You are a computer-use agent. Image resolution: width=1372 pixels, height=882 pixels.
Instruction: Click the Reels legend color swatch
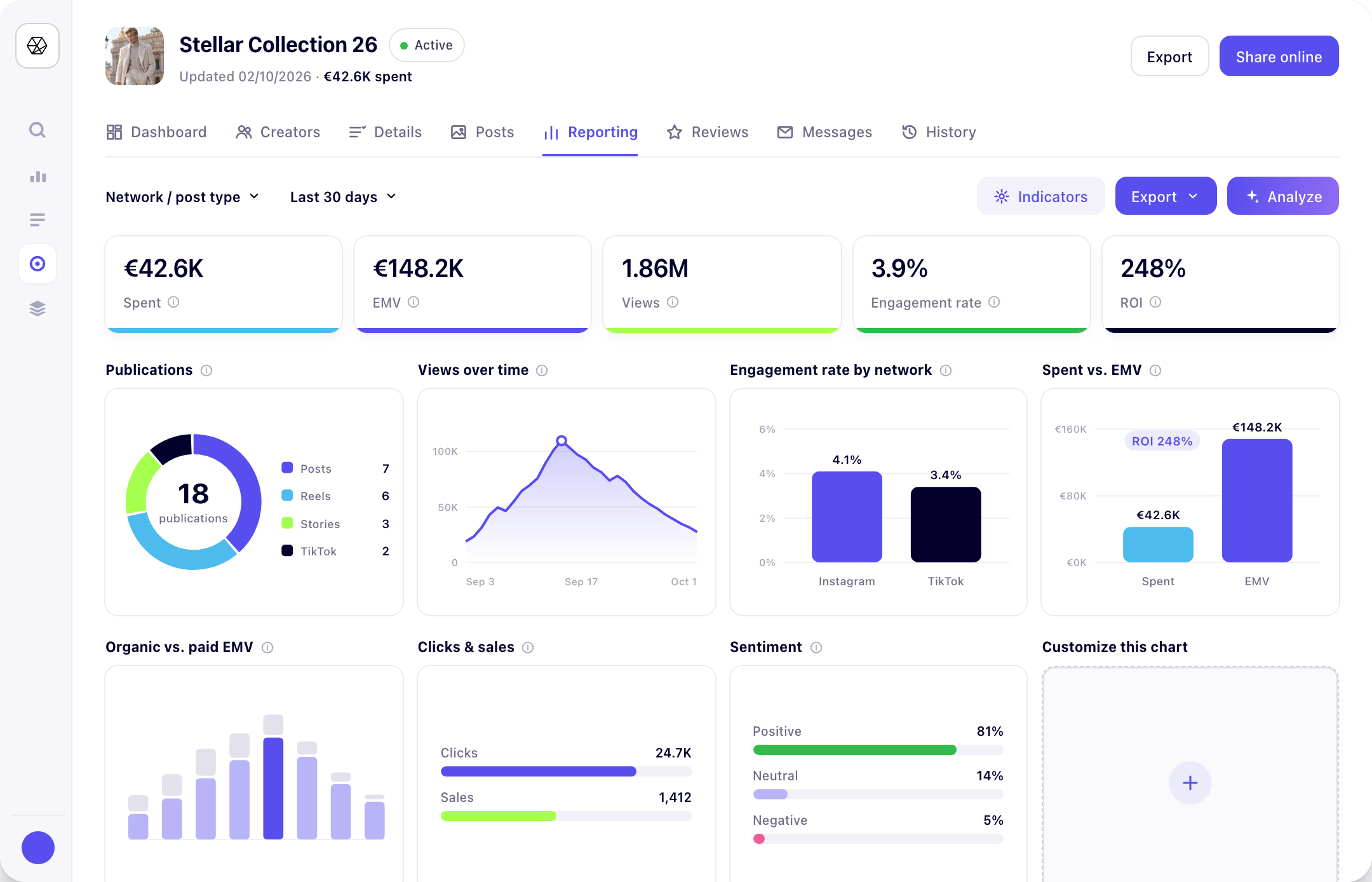coord(287,495)
